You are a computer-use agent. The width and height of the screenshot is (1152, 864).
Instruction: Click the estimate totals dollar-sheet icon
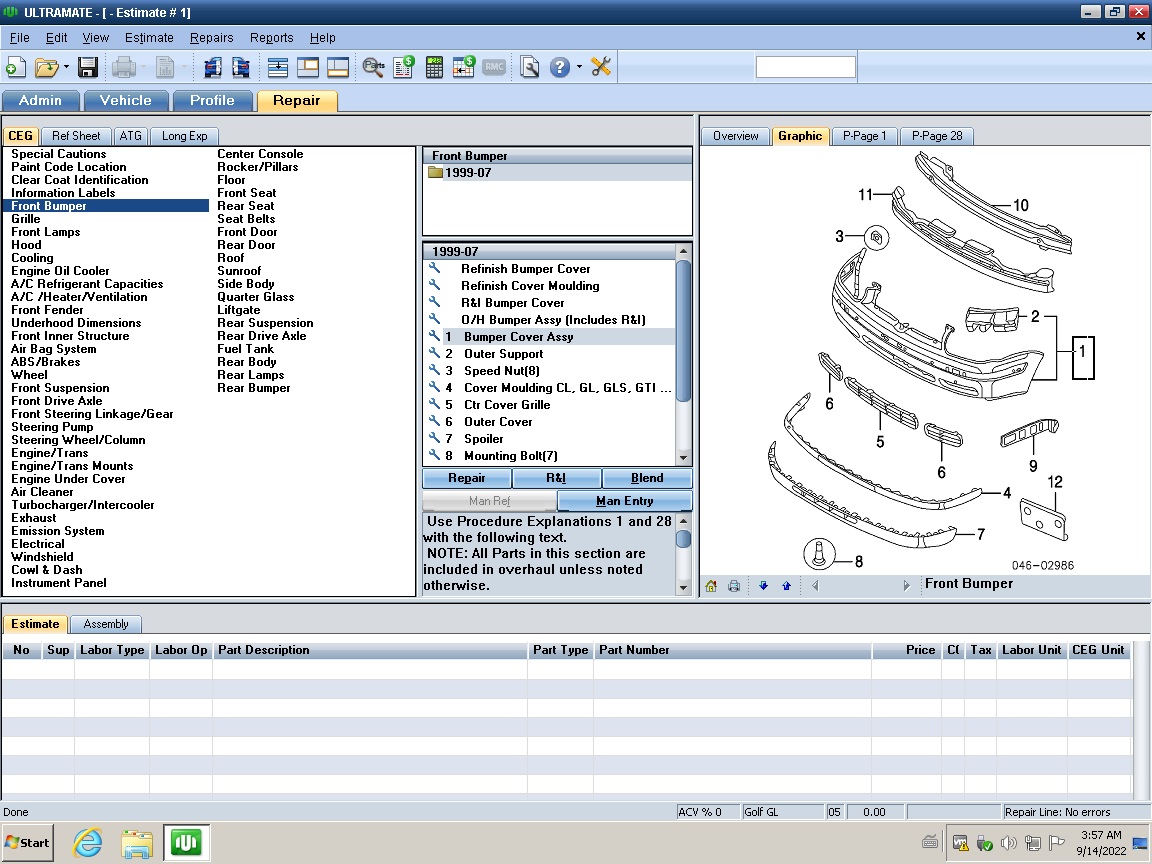[x=403, y=68]
